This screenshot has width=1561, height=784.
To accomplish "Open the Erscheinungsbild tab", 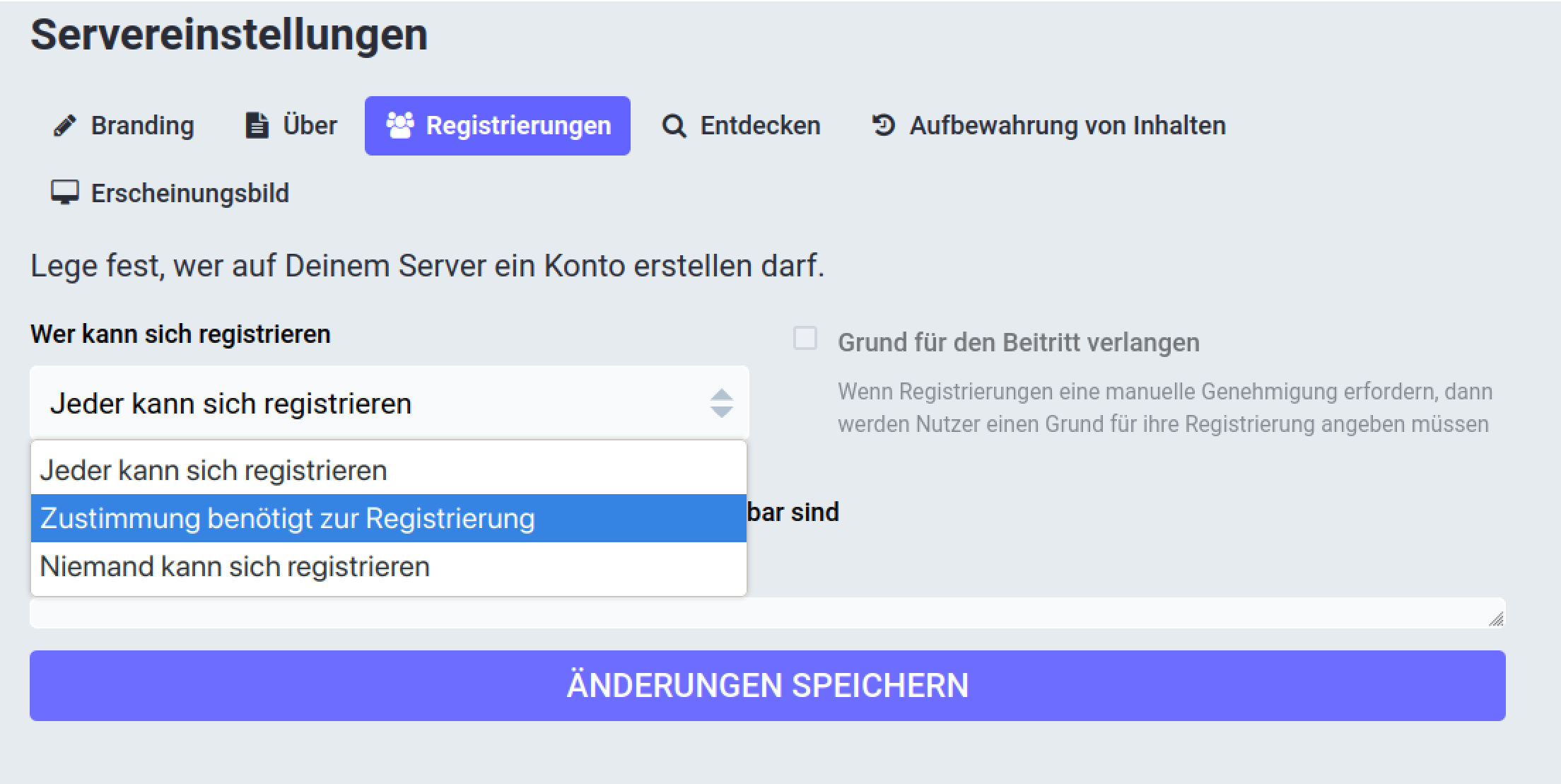I will point(189,193).
